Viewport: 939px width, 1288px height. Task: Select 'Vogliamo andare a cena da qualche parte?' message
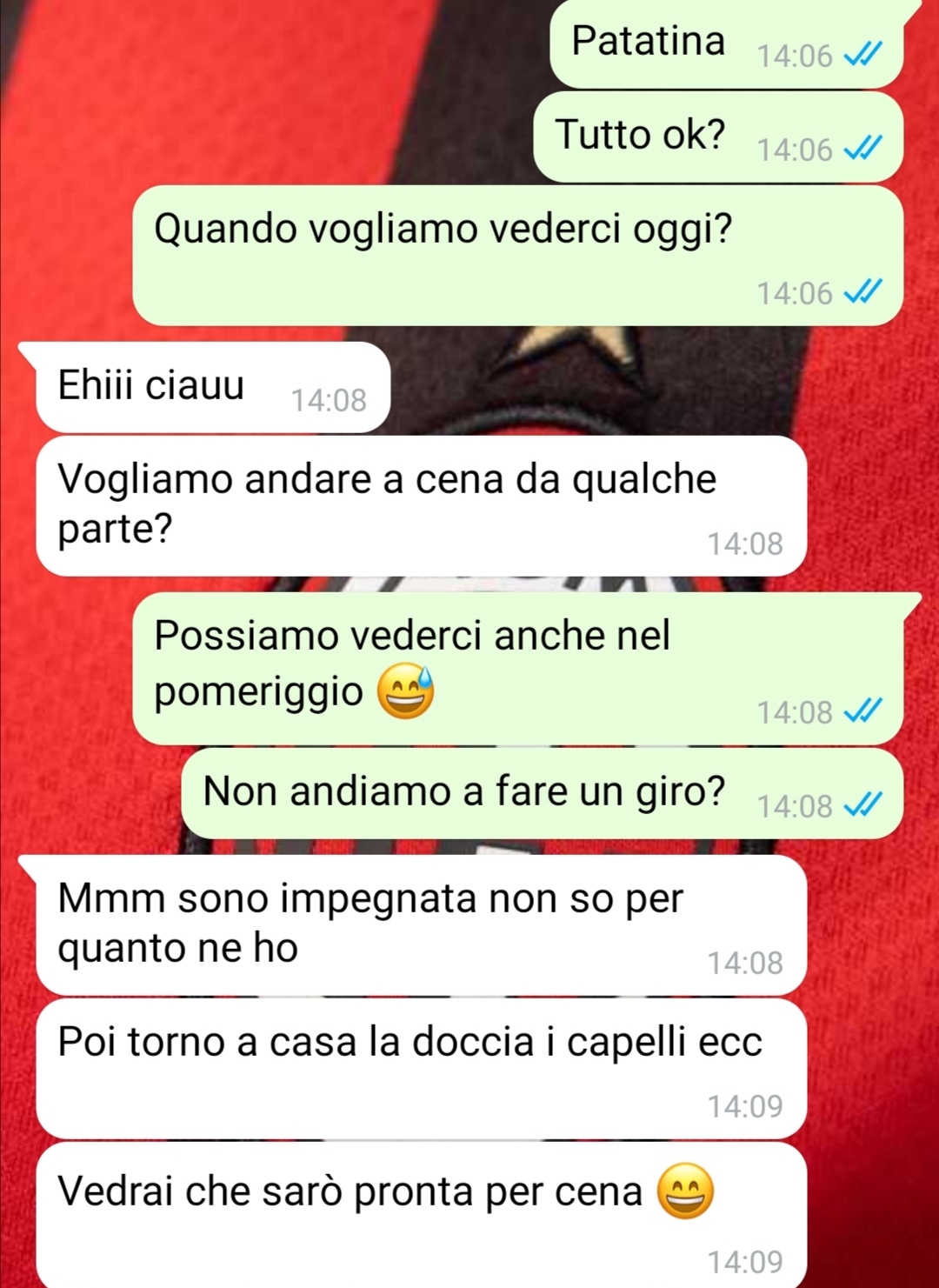[x=422, y=506]
